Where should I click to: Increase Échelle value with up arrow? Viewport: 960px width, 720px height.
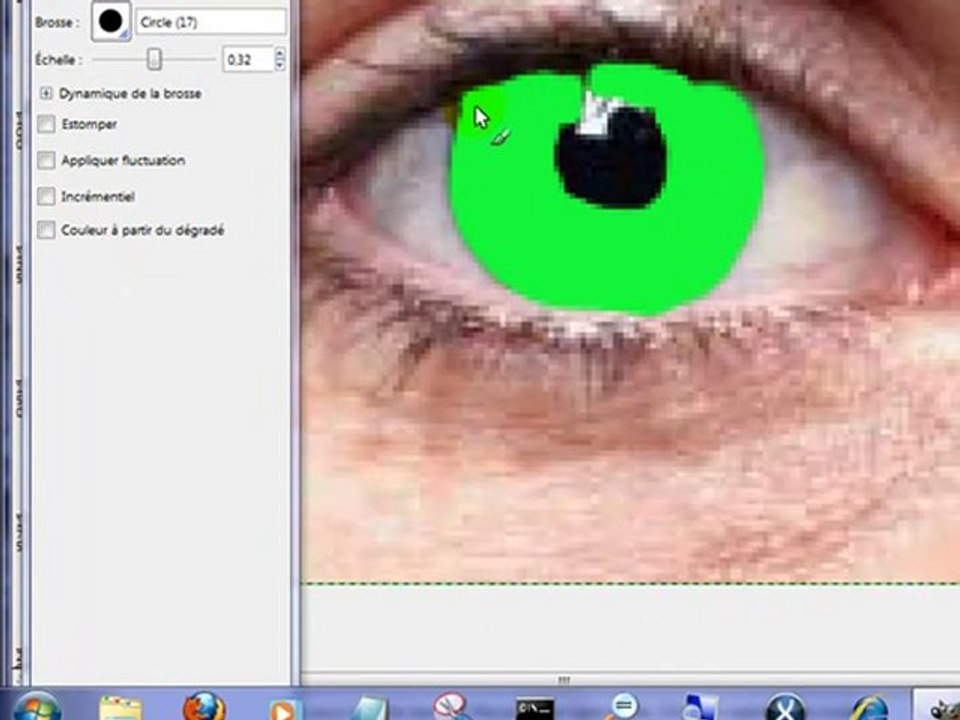280,53
